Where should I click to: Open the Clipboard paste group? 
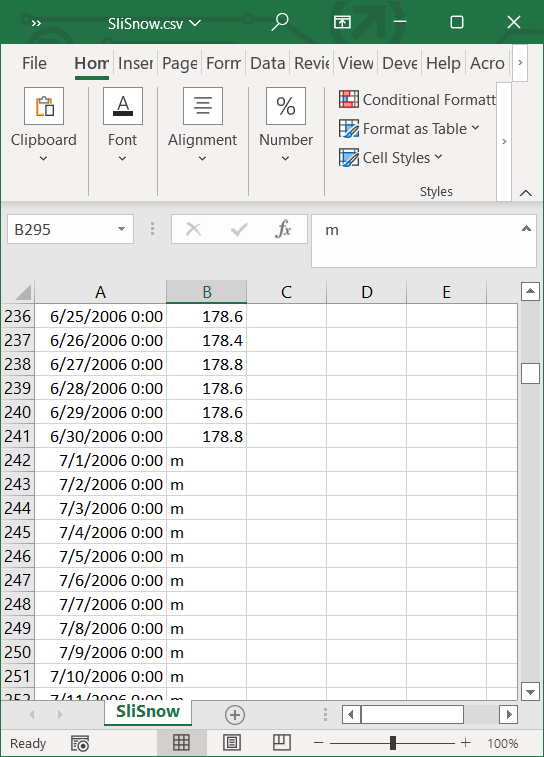point(44,106)
